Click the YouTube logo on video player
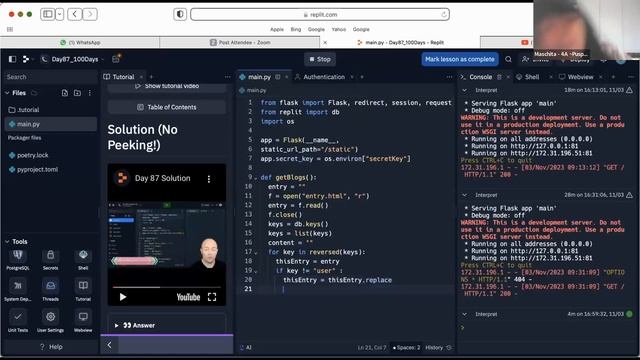The image size is (640, 360). pos(188,297)
